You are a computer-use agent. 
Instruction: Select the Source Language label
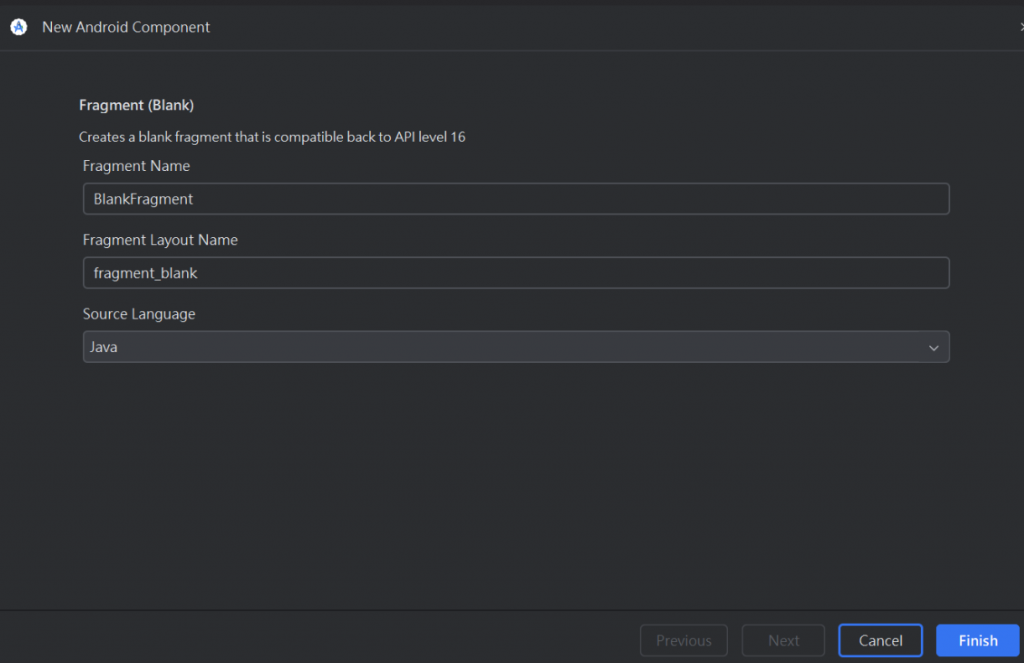tap(139, 314)
